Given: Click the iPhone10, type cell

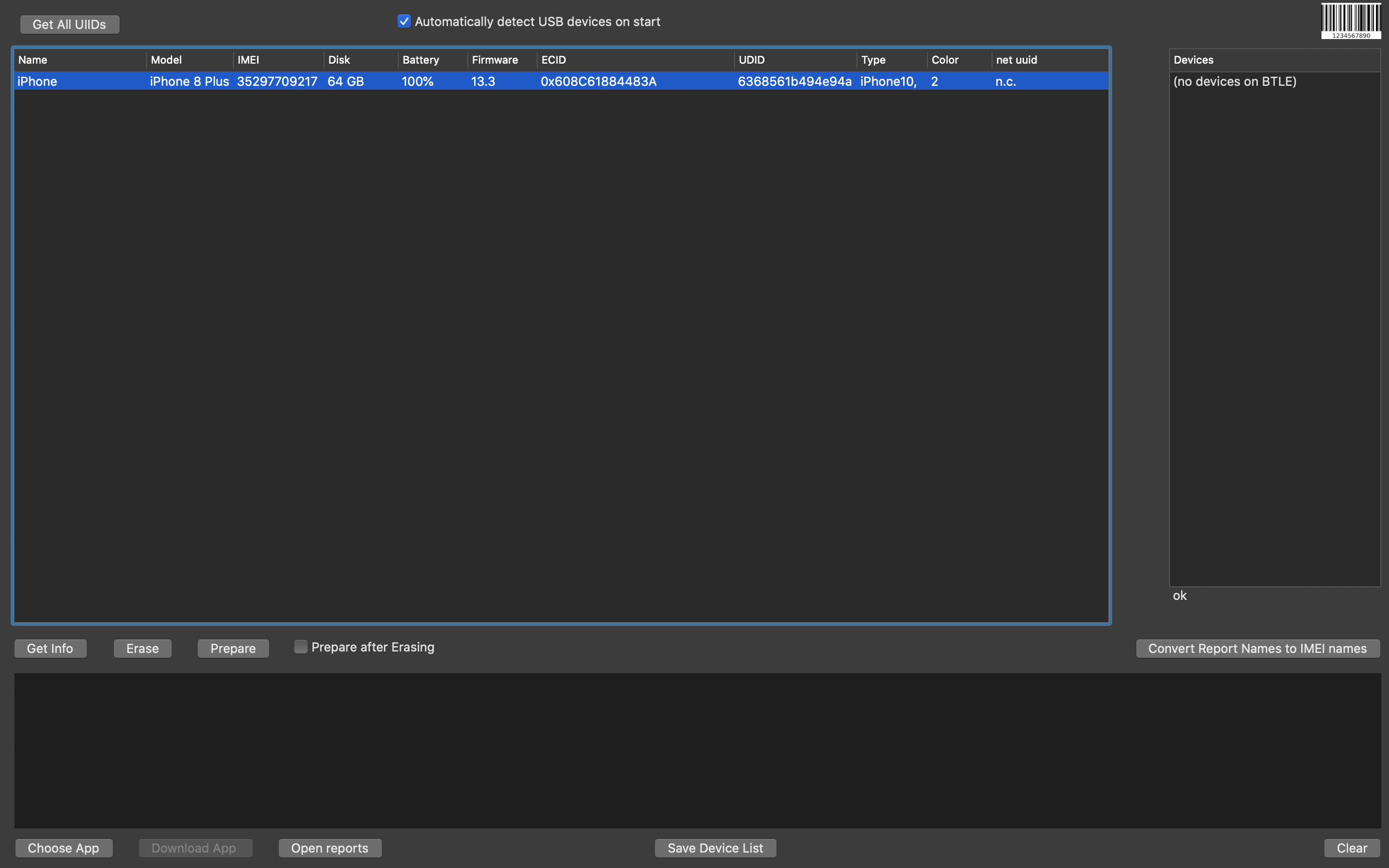Looking at the screenshot, I should click(888, 81).
